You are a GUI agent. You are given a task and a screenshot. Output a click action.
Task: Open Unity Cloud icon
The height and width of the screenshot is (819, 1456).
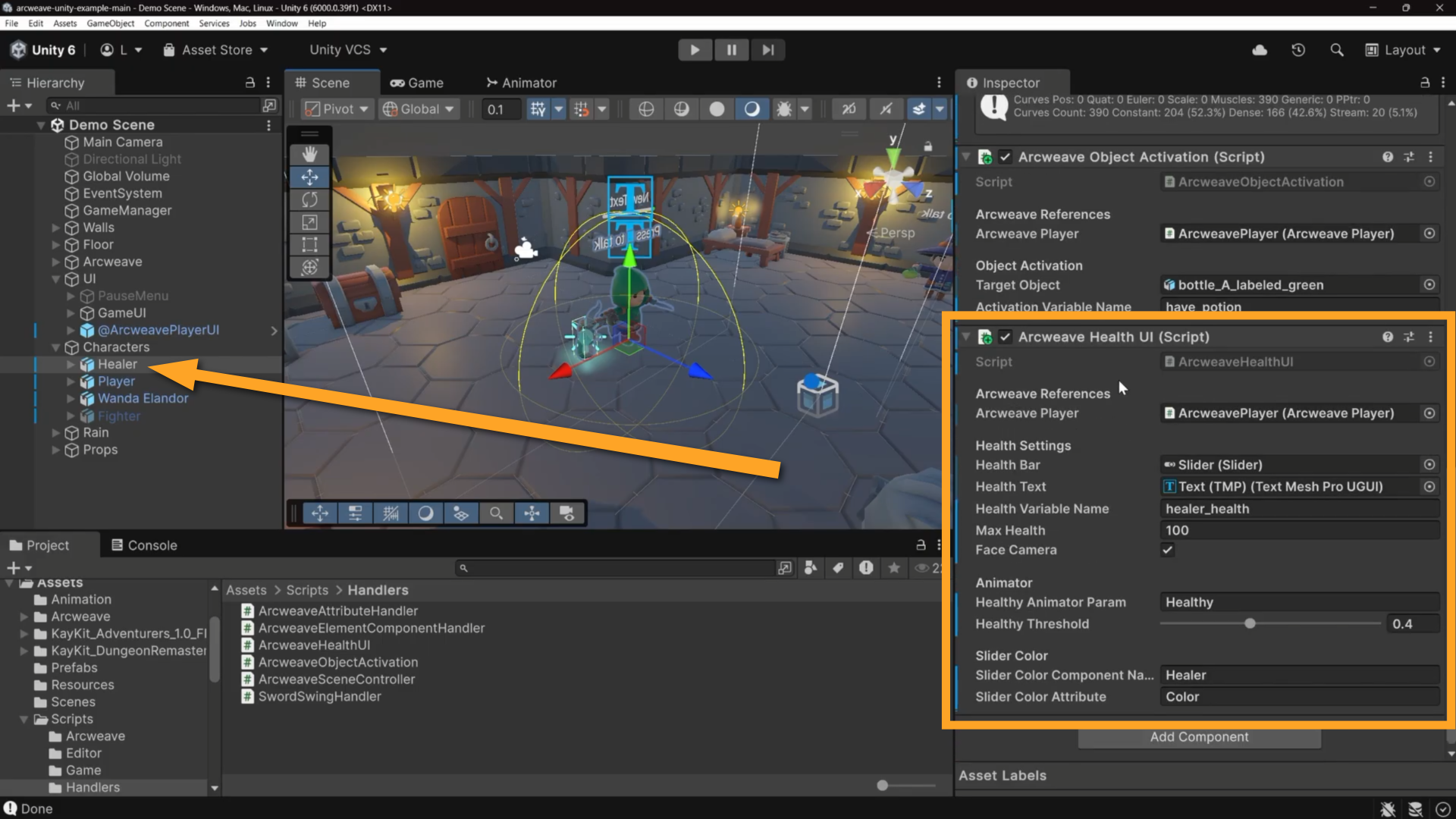[x=1260, y=50]
